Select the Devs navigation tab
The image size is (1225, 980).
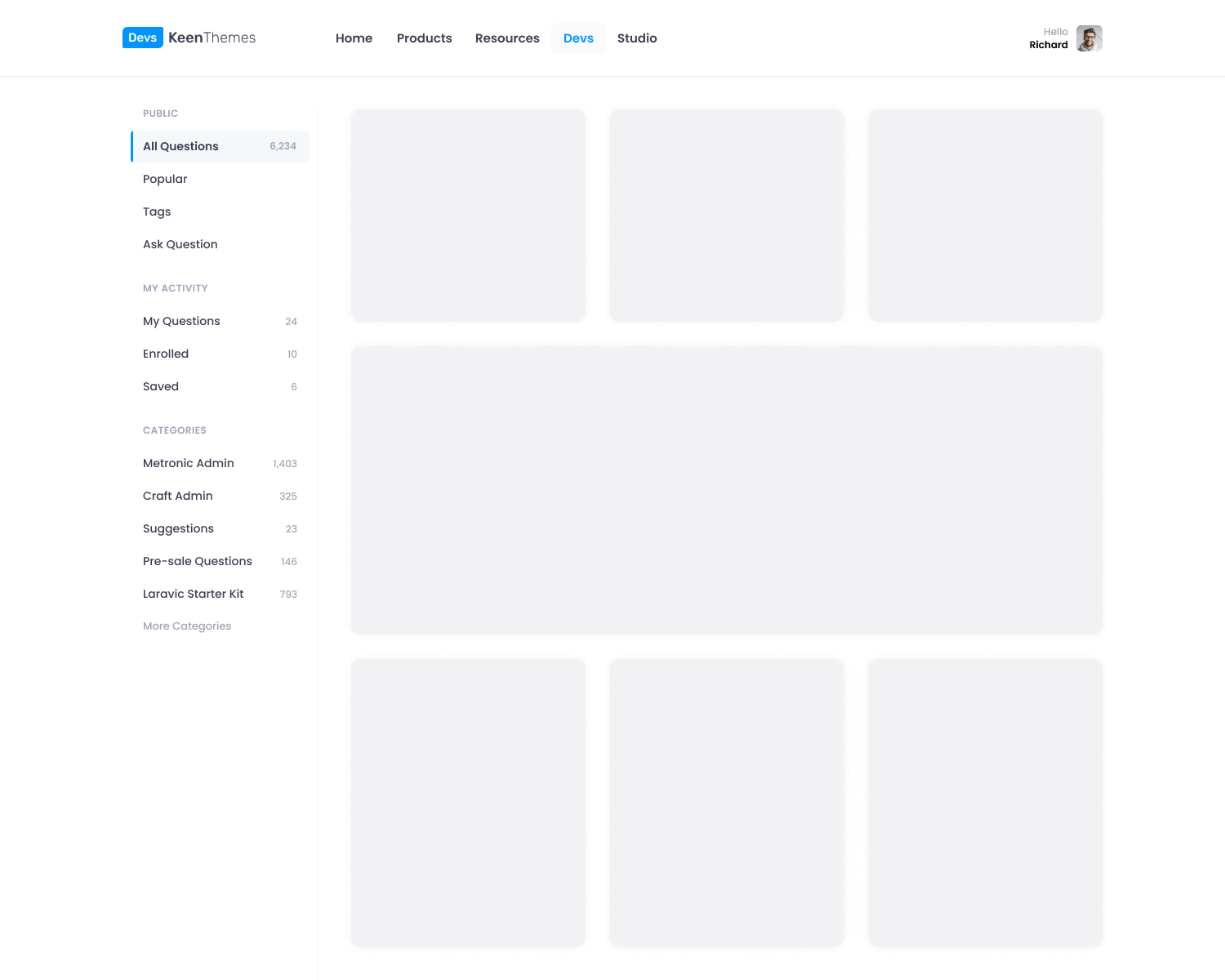(x=578, y=38)
